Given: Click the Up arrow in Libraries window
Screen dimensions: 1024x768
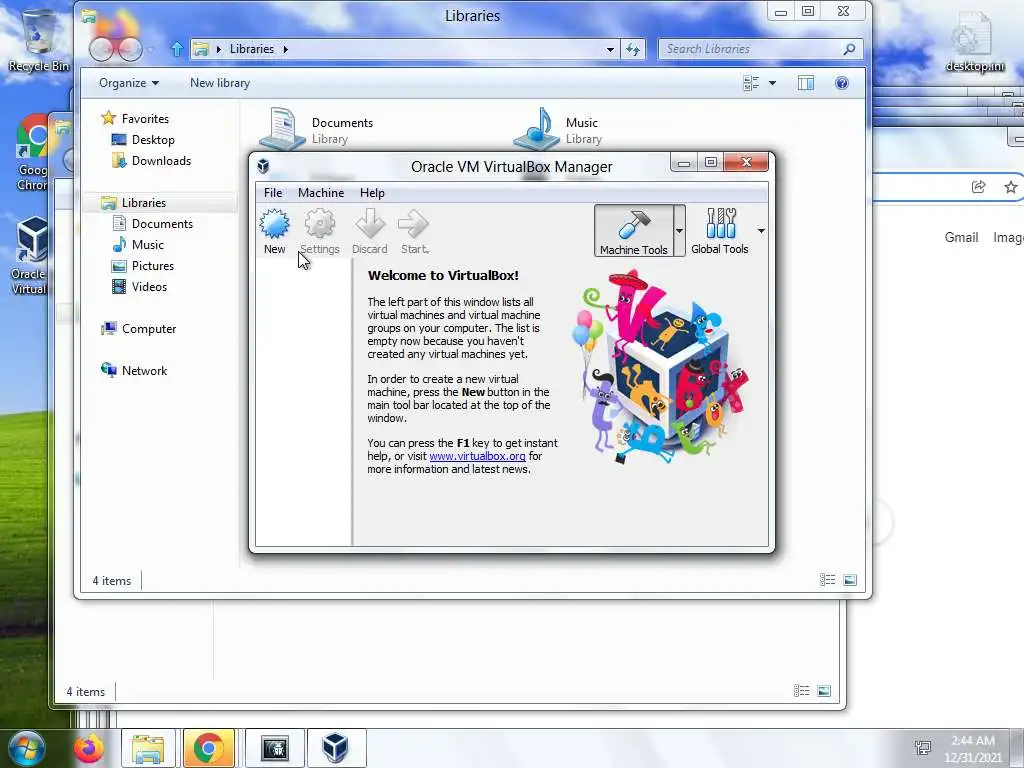Looking at the screenshot, I should tap(177, 49).
